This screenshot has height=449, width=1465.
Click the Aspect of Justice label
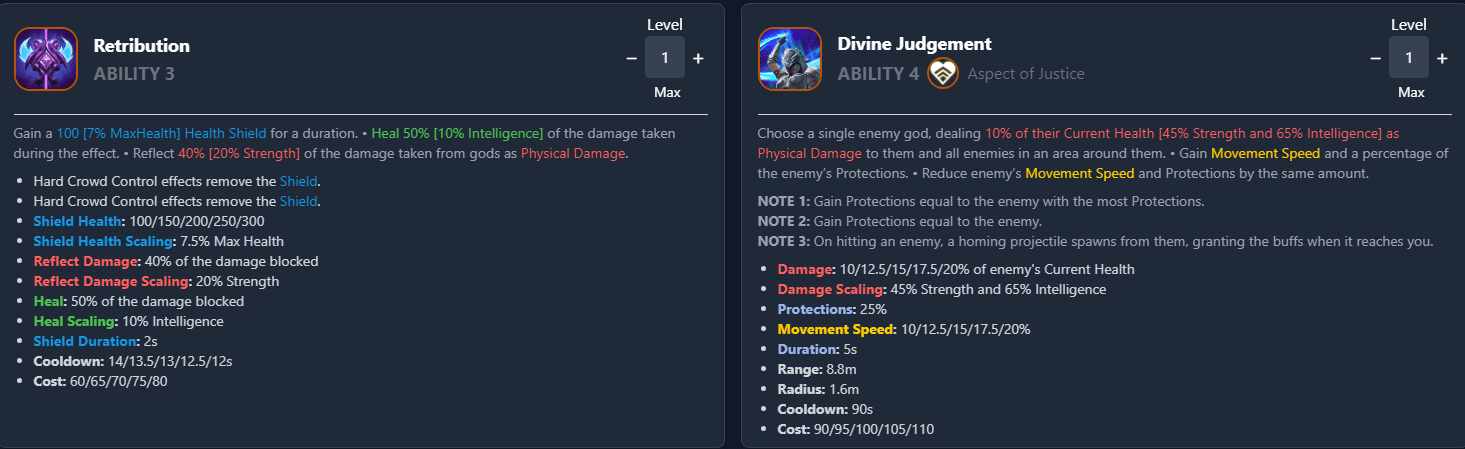click(1025, 74)
